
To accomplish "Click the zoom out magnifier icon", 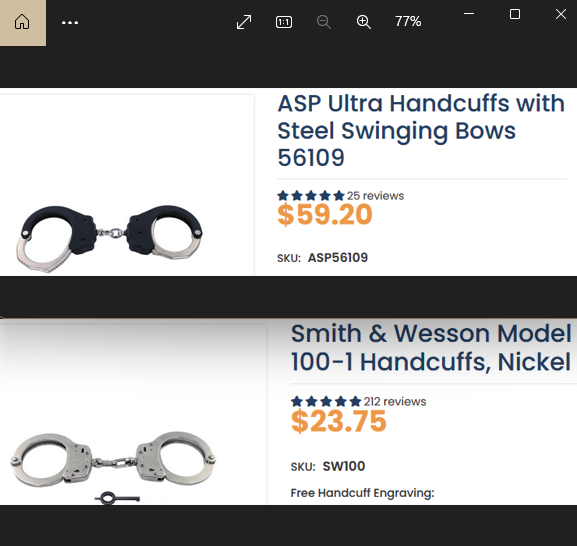I will 324,22.
